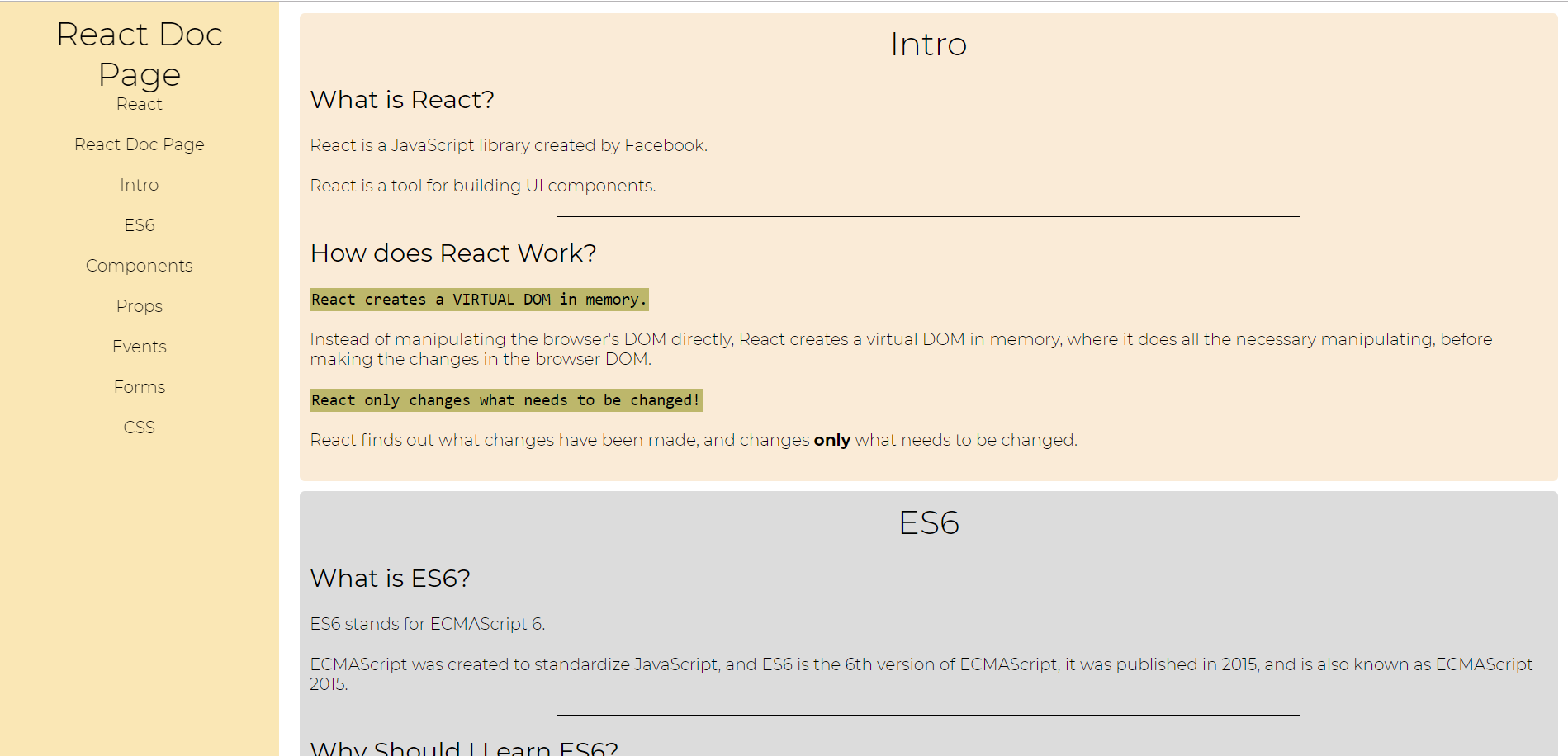Click the How does React Work? heading
Viewport: 1568px width, 756px height.
pyautogui.click(x=452, y=253)
